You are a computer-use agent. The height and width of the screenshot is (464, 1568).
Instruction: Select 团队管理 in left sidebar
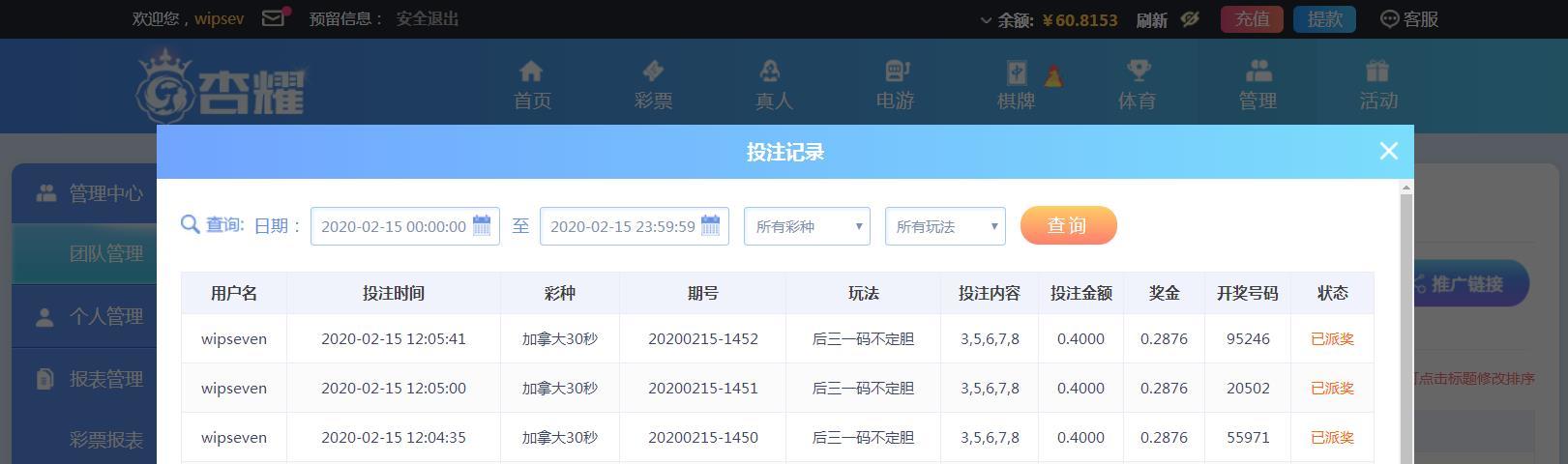click(x=84, y=253)
